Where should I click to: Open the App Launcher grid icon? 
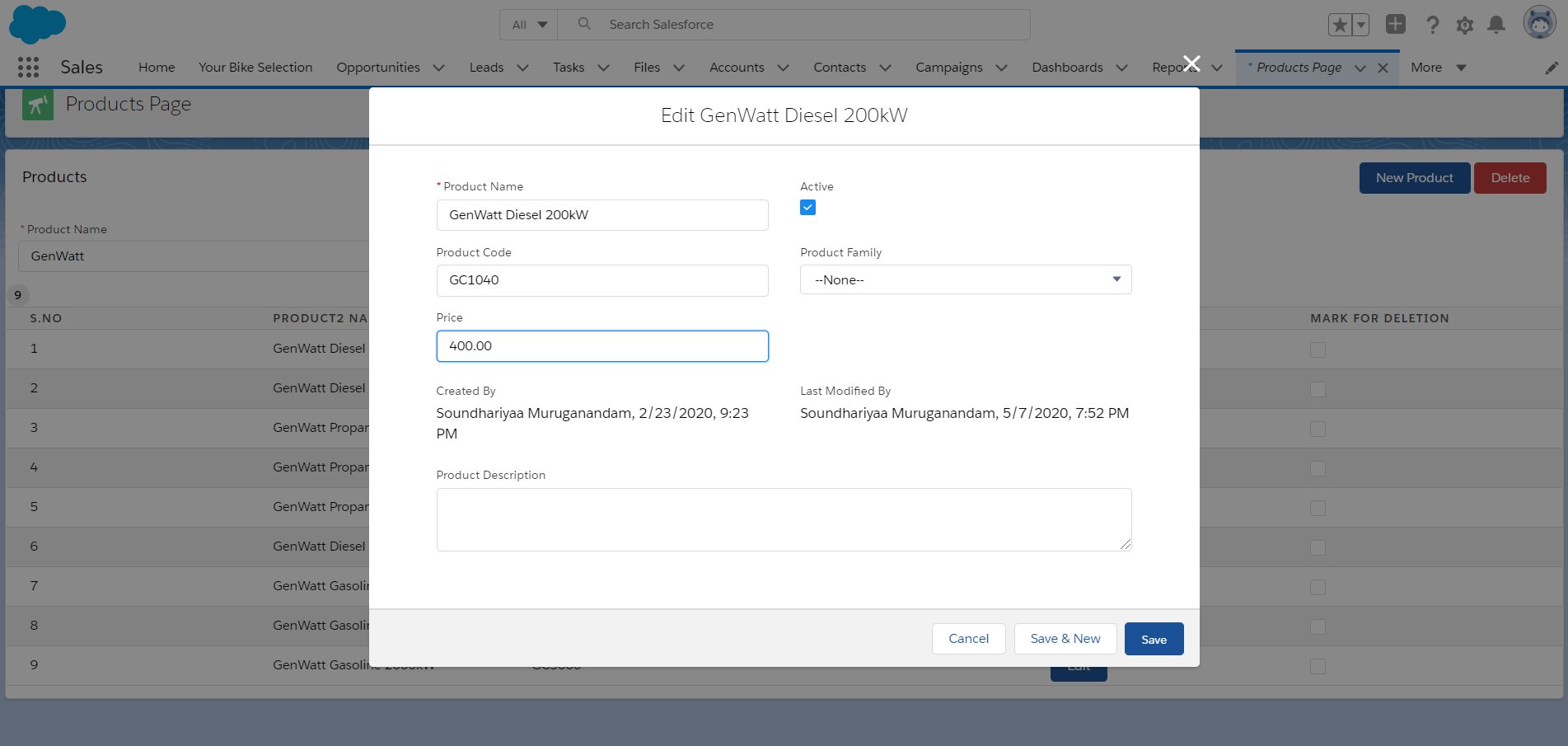click(28, 68)
